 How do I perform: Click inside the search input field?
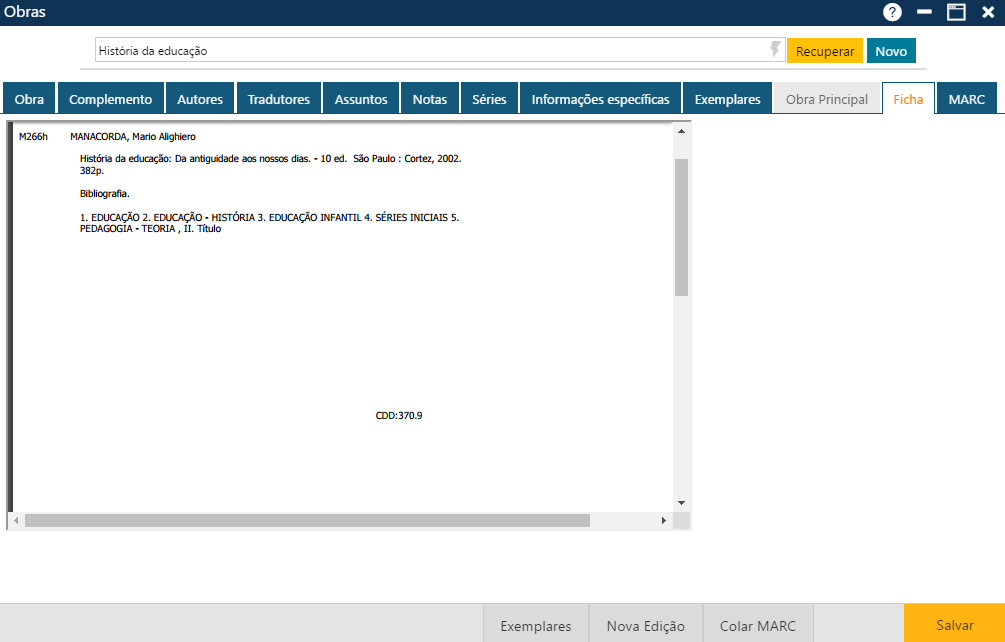coord(400,50)
